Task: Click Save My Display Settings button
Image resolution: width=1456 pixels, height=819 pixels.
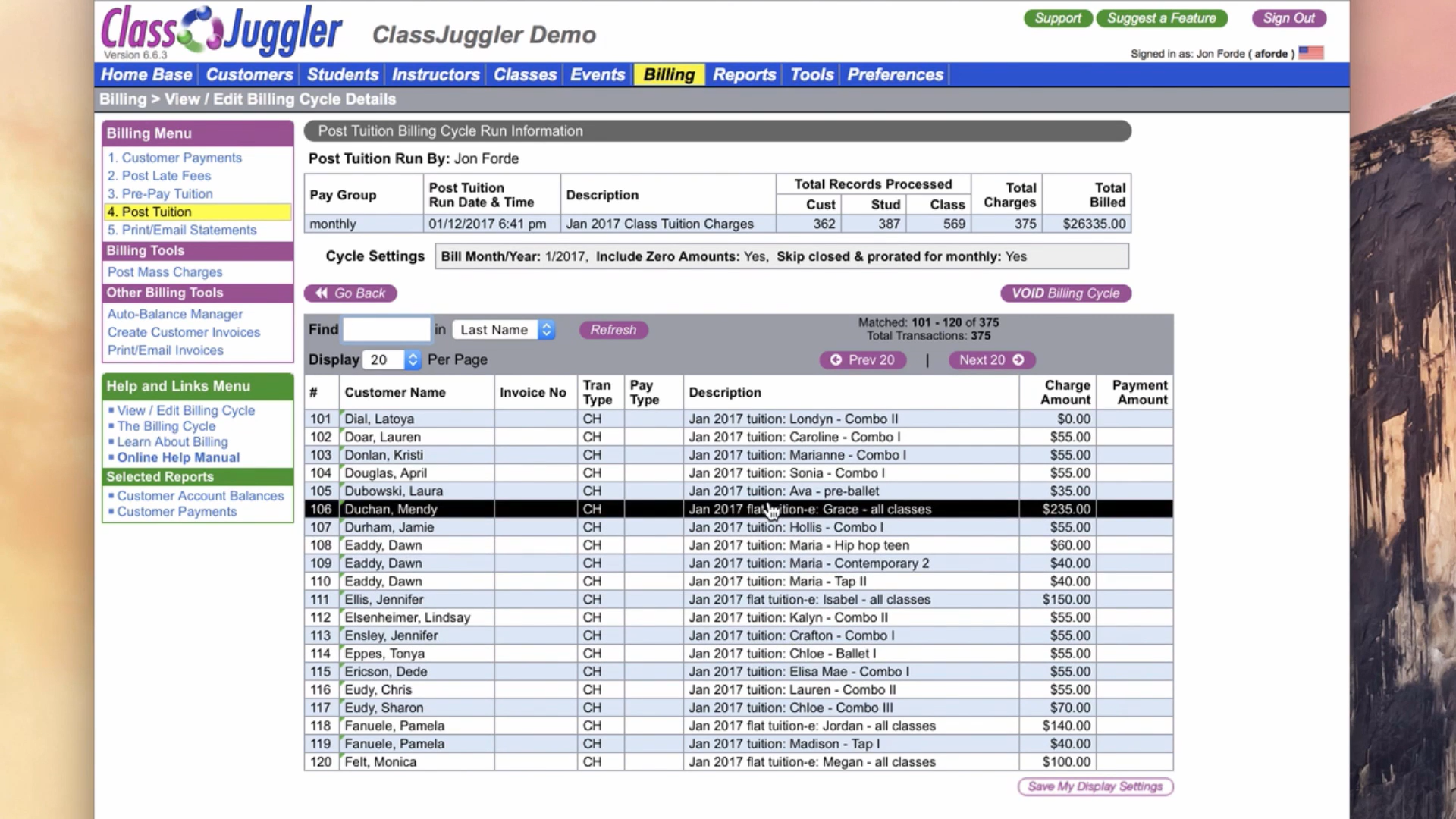Action: [1095, 786]
